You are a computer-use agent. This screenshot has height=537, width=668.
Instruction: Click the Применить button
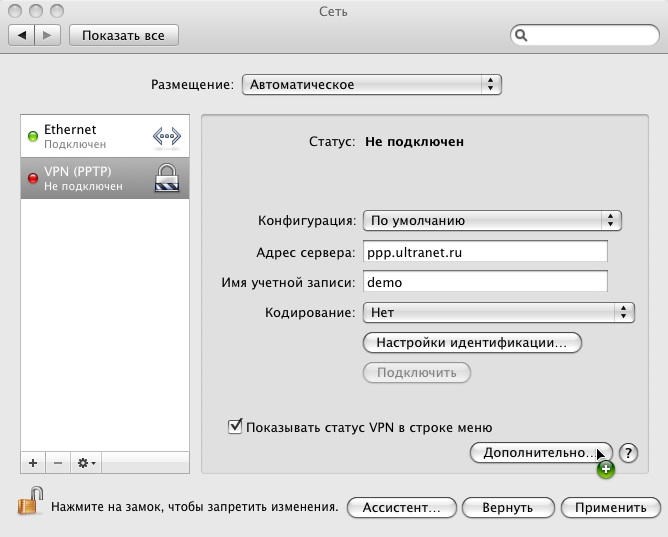pyautogui.click(x=610, y=507)
